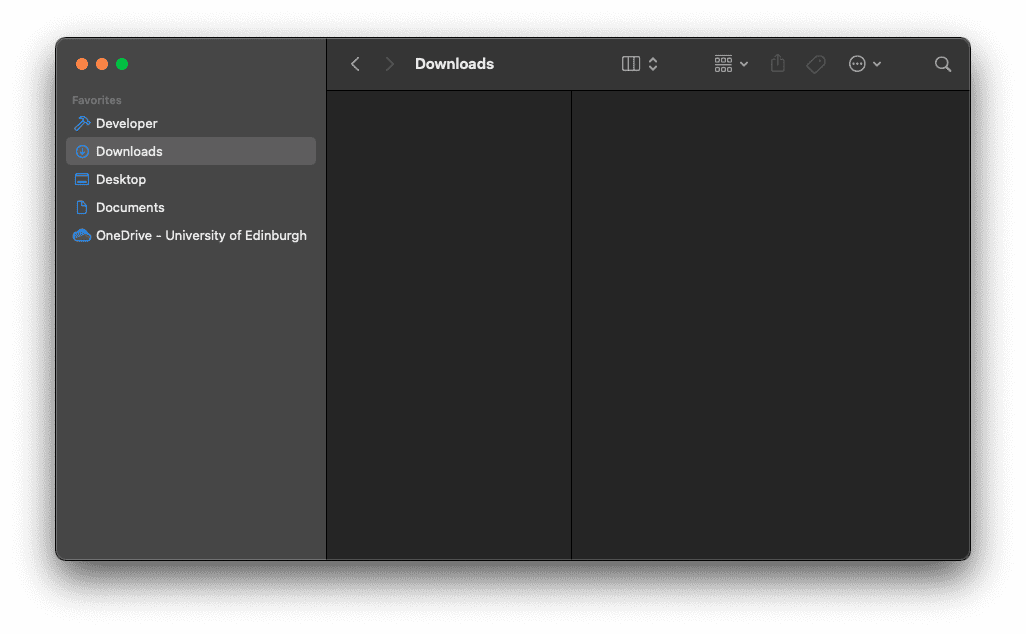This screenshot has height=634, width=1026.
Task: Go to Documents in the sidebar
Action: point(130,207)
